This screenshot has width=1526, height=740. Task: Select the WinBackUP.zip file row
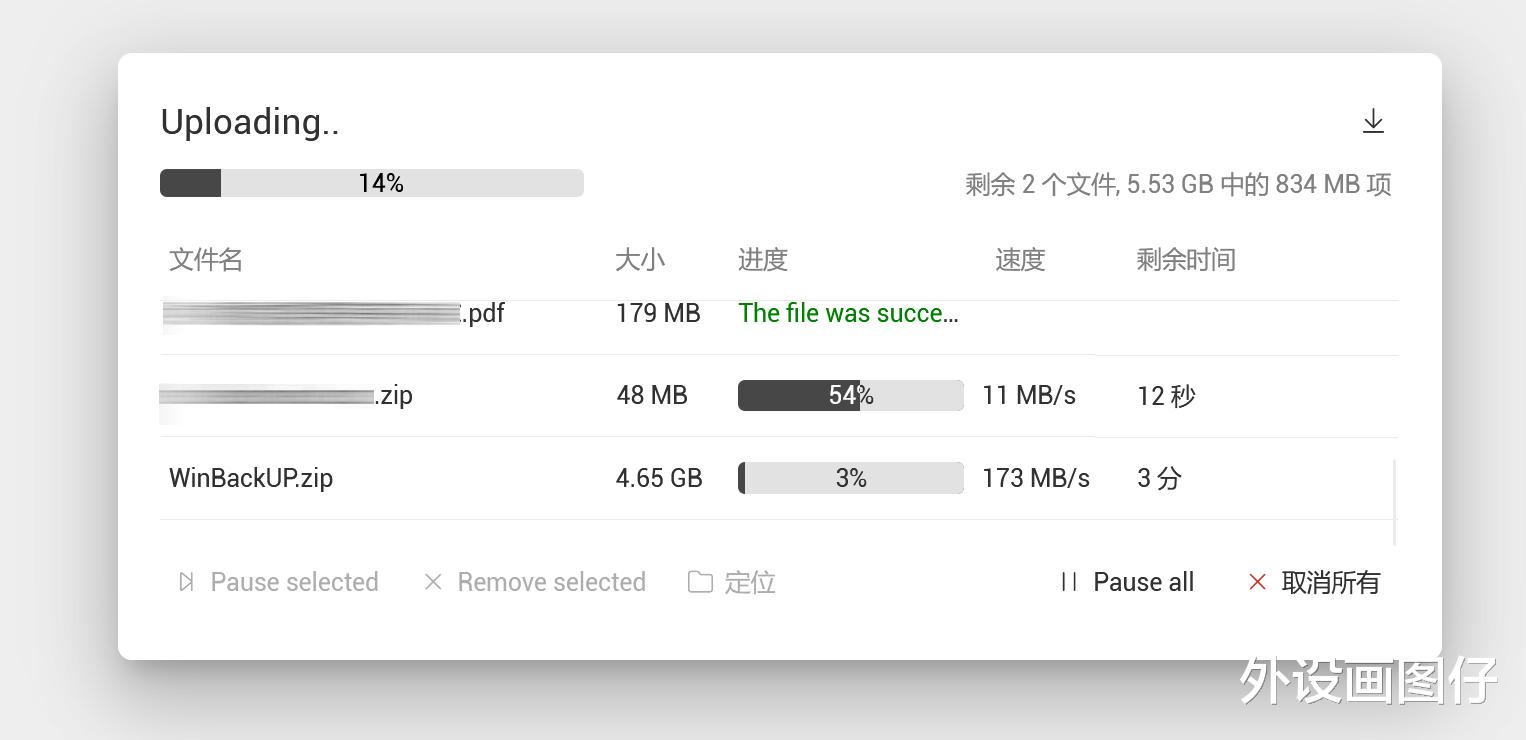click(251, 478)
